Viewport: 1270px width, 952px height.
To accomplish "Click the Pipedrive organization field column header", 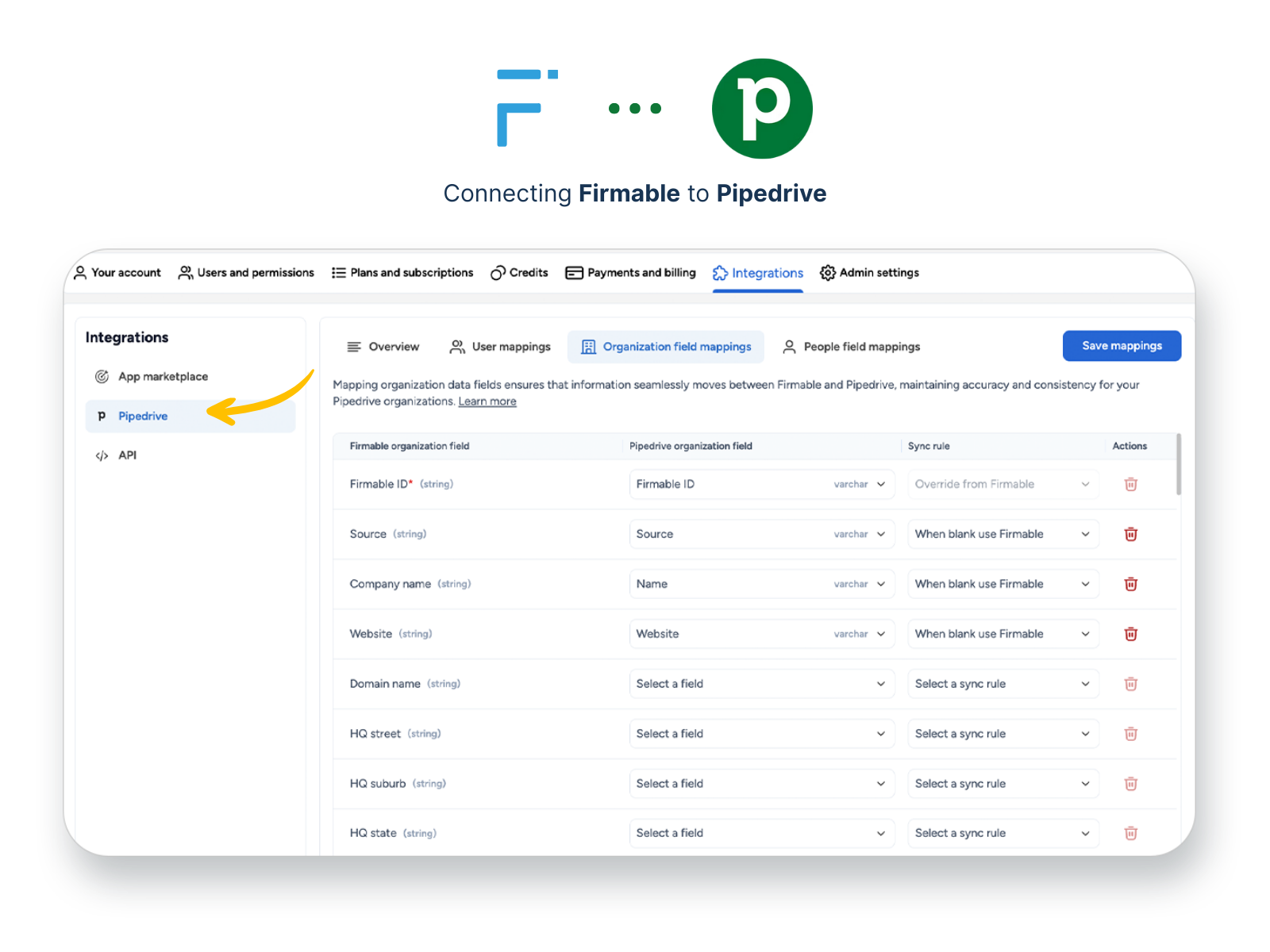I will tap(691, 446).
